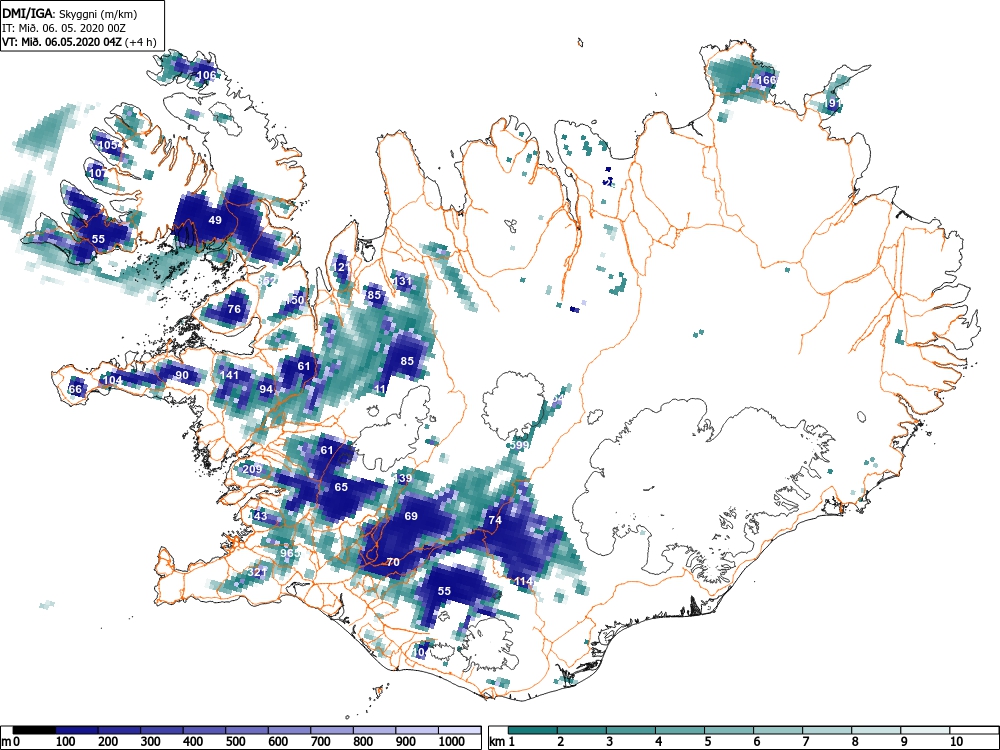Click the map value 321

(257, 572)
